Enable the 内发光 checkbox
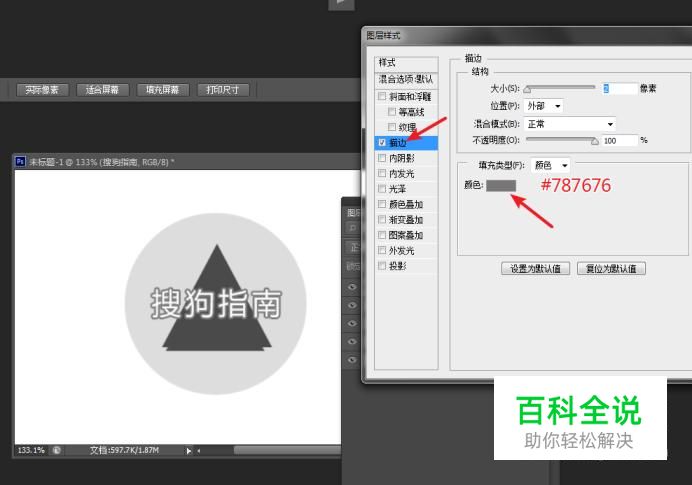Image resolution: width=692 pixels, height=485 pixels. (382, 173)
